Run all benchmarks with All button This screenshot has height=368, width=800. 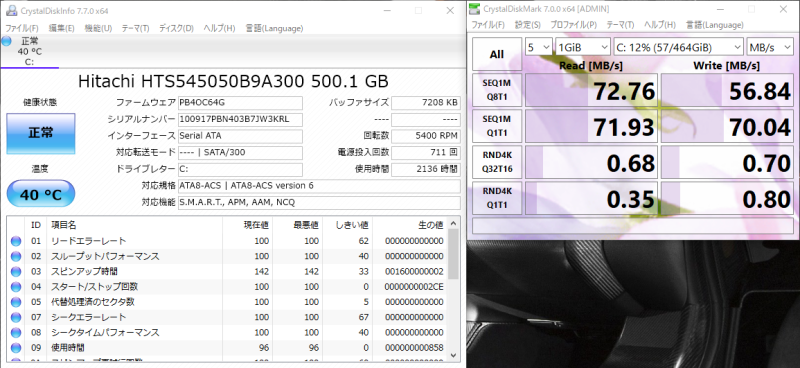coord(497,54)
